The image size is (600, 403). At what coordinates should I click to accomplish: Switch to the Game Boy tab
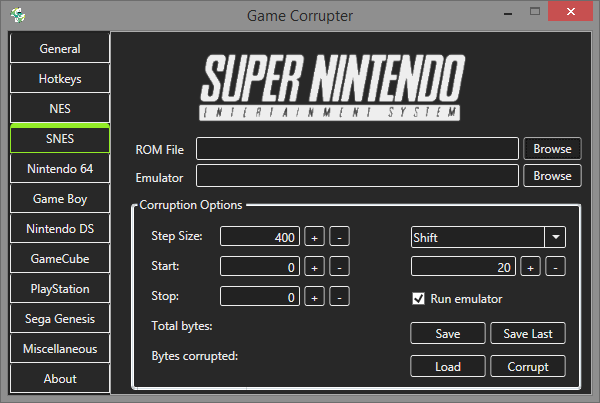[x=60, y=199]
